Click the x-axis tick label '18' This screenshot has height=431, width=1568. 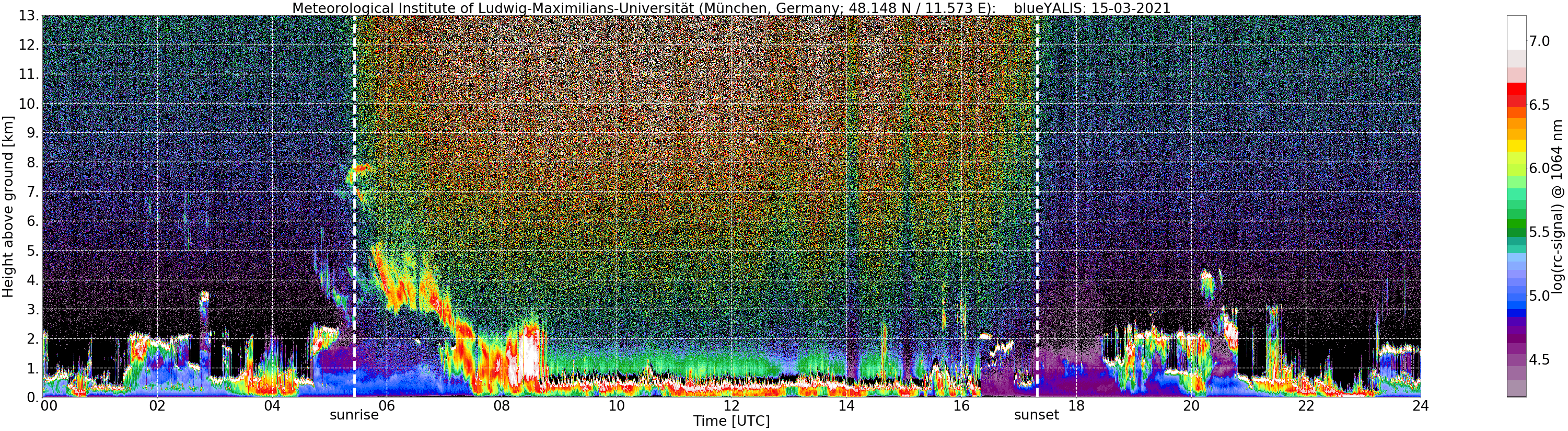[x=1076, y=406]
